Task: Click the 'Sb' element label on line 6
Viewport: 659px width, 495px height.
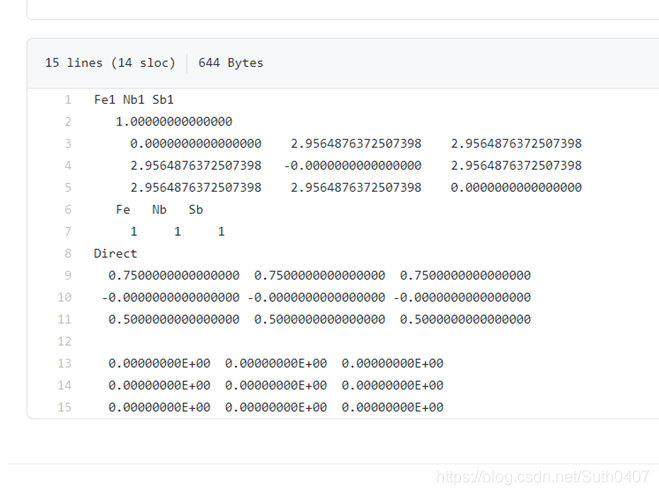Action: click(x=196, y=210)
